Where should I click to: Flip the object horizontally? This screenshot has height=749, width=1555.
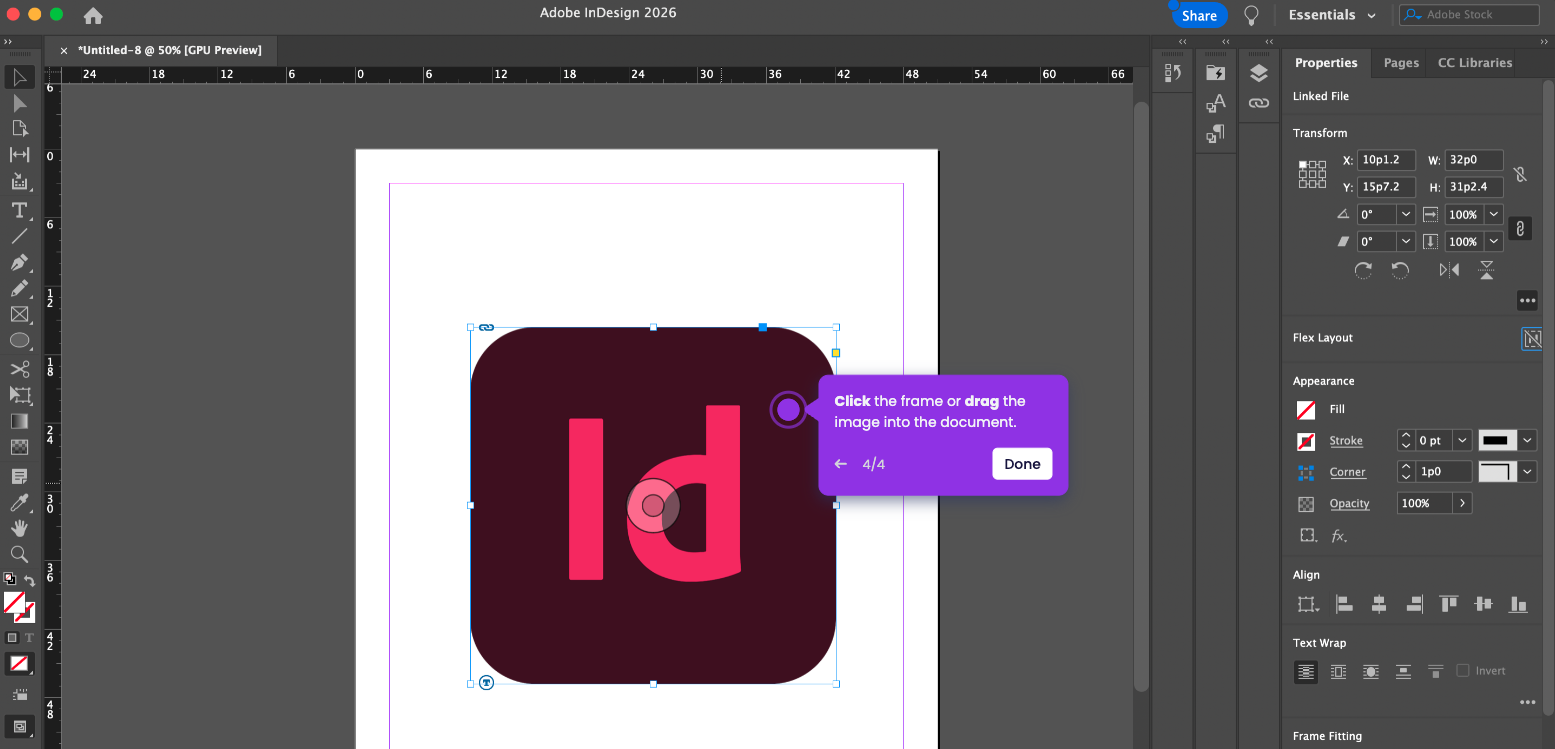coord(1449,270)
